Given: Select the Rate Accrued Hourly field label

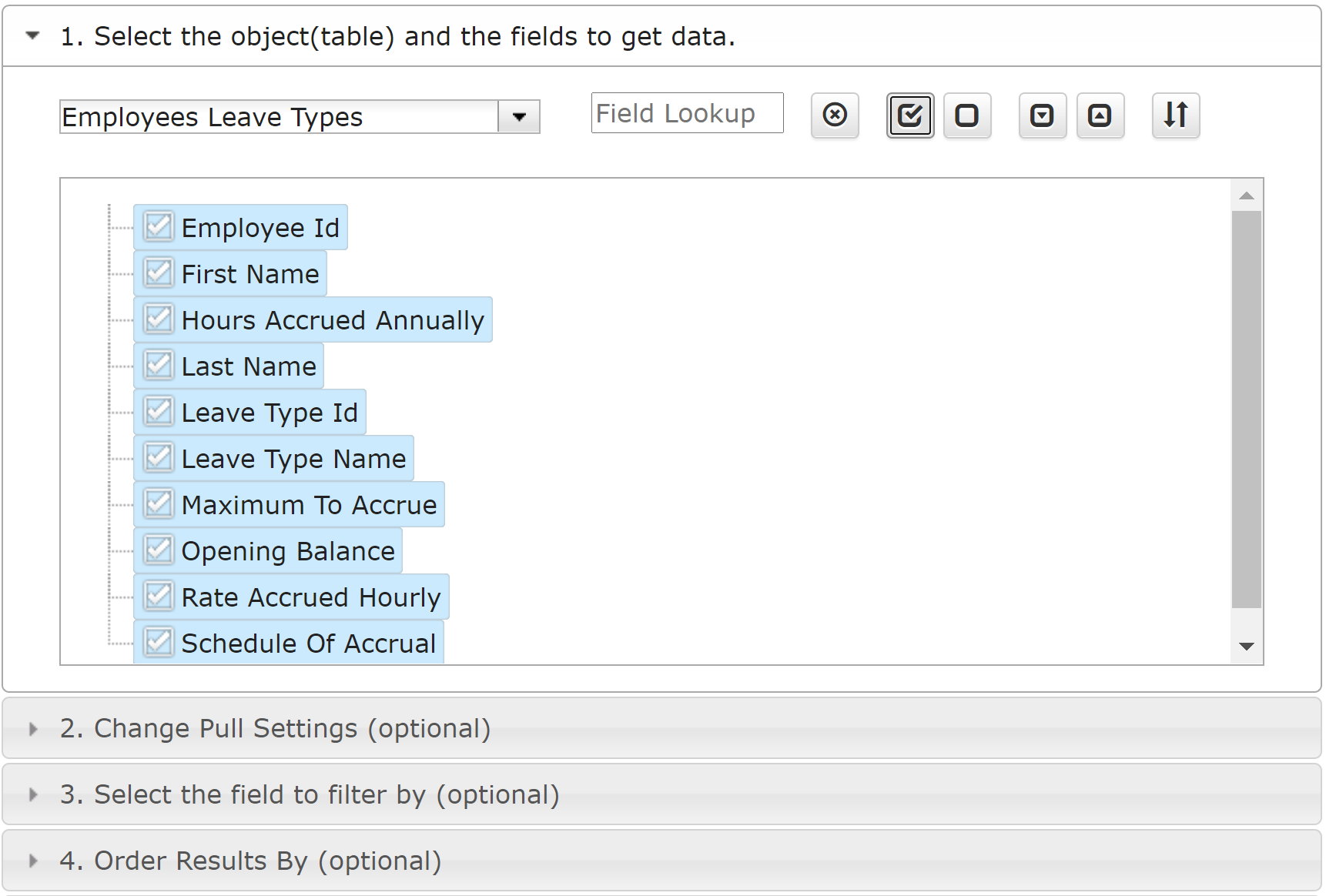Looking at the screenshot, I should coord(311,597).
